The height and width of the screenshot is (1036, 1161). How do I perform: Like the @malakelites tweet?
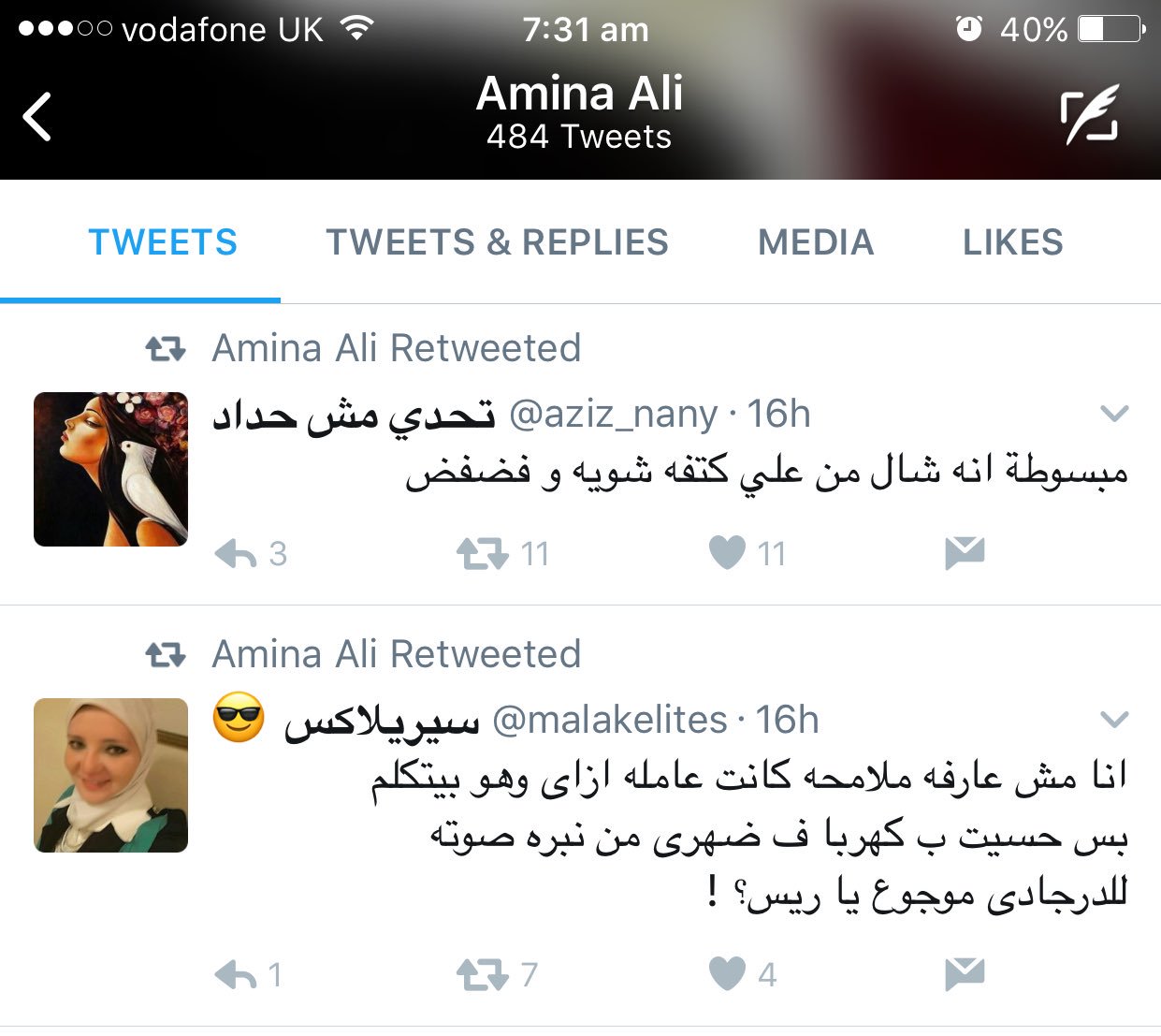click(727, 974)
